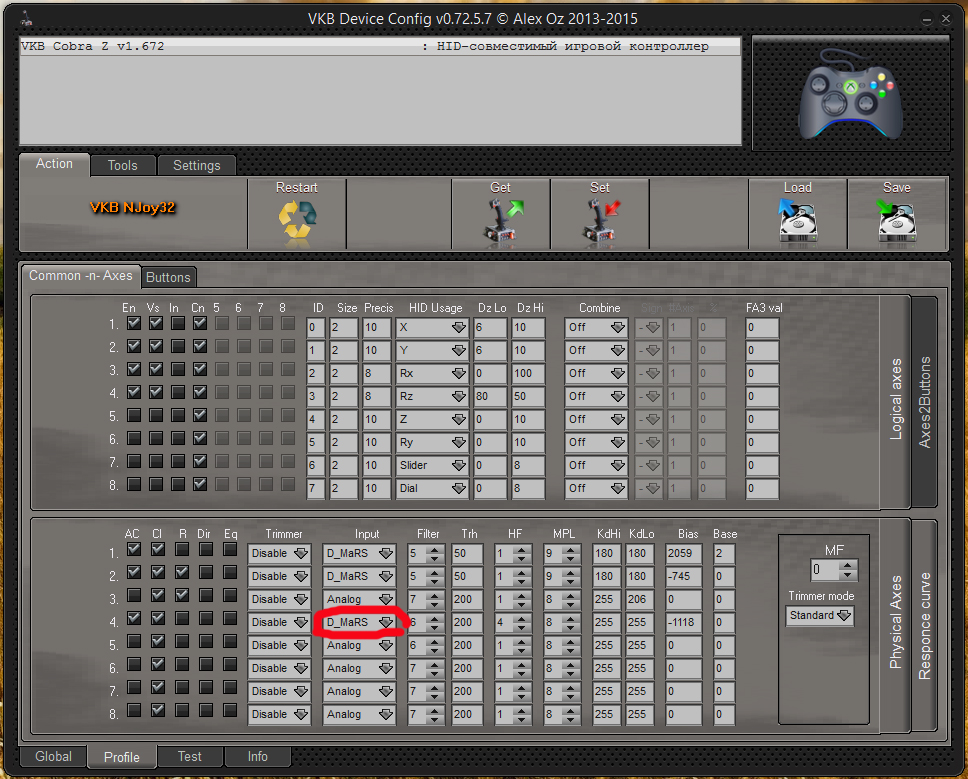This screenshot has width=968, height=779.
Task: Toggle En checkbox for logical axis 1
Action: point(133,323)
